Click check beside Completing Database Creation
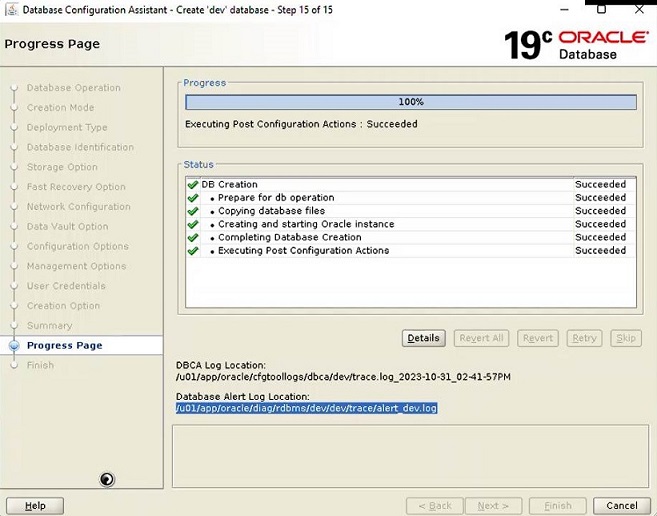The height and width of the screenshot is (516, 657). pyautogui.click(x=193, y=237)
